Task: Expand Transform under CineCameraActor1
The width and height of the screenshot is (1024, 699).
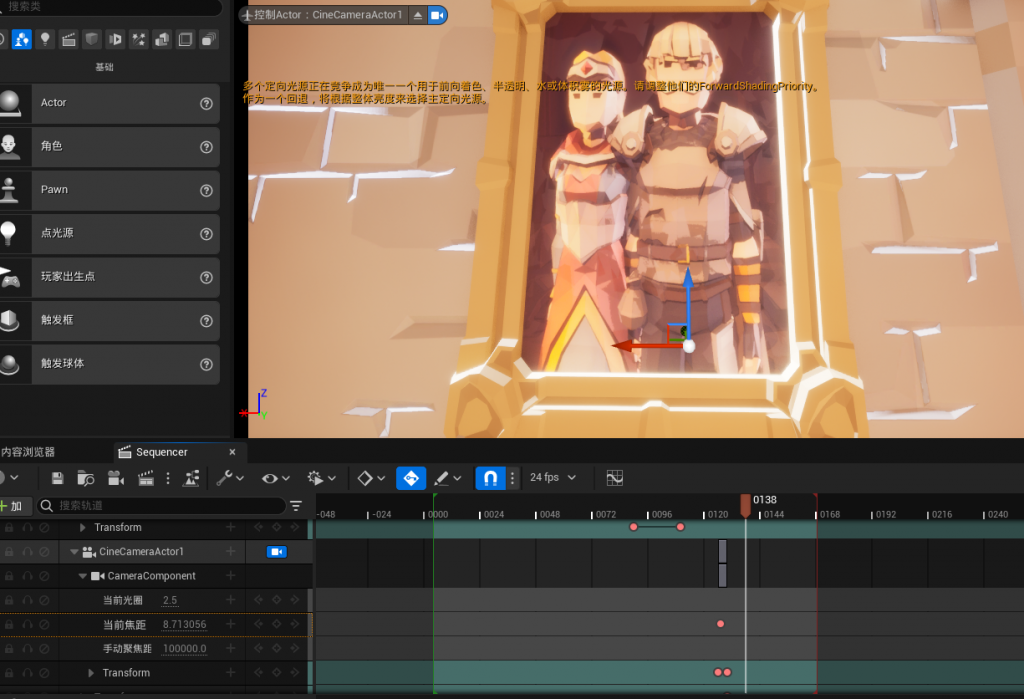Action: [x=91, y=673]
